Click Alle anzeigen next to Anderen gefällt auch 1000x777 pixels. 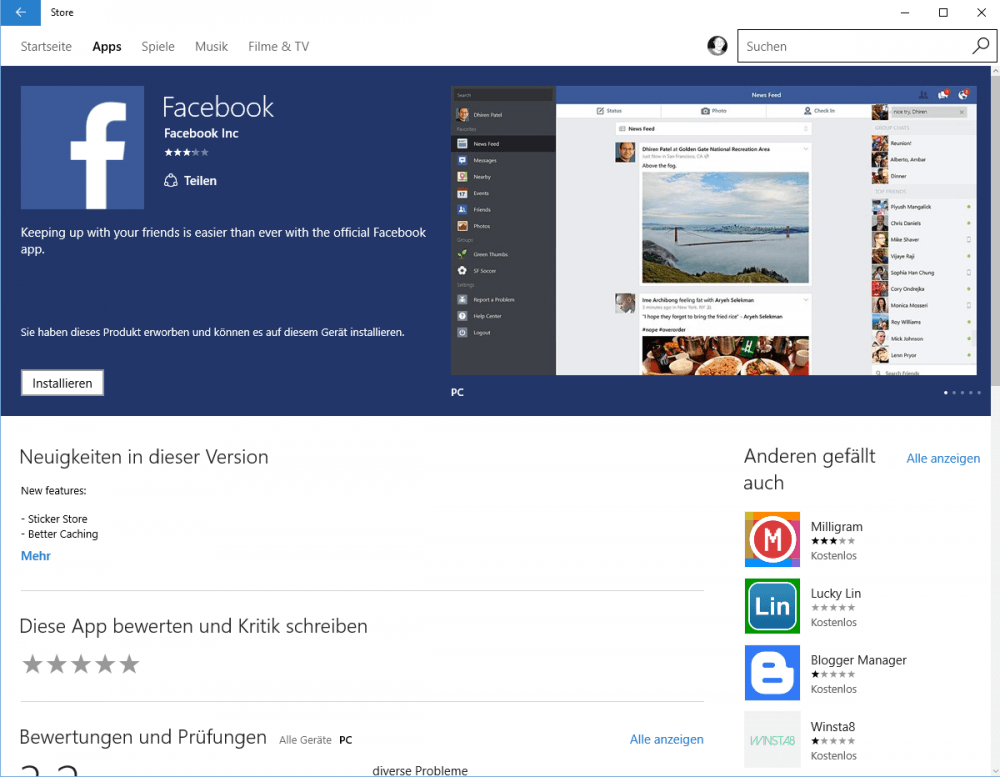(x=943, y=458)
